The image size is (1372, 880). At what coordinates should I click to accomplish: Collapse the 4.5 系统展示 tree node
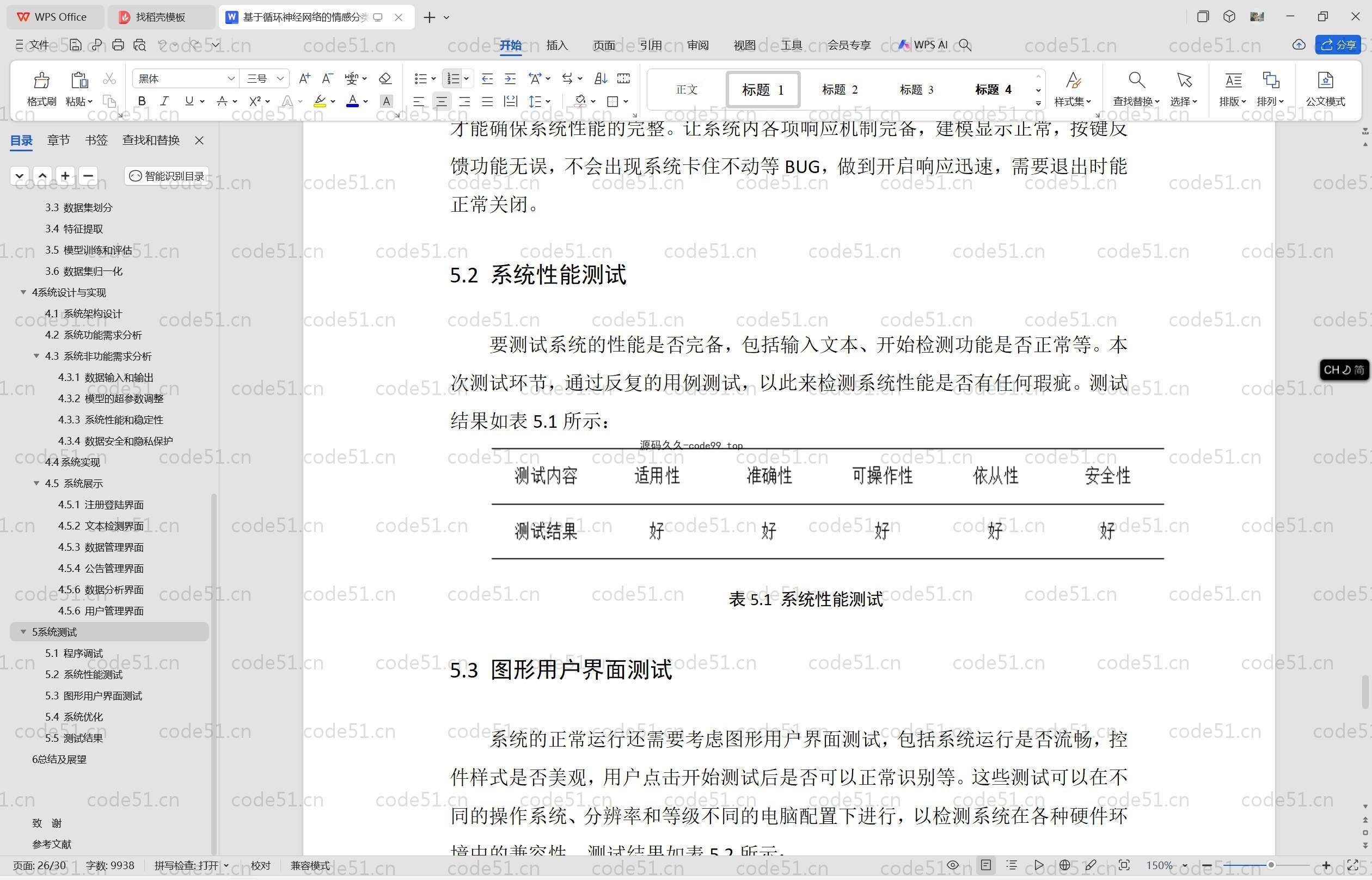pos(36,483)
